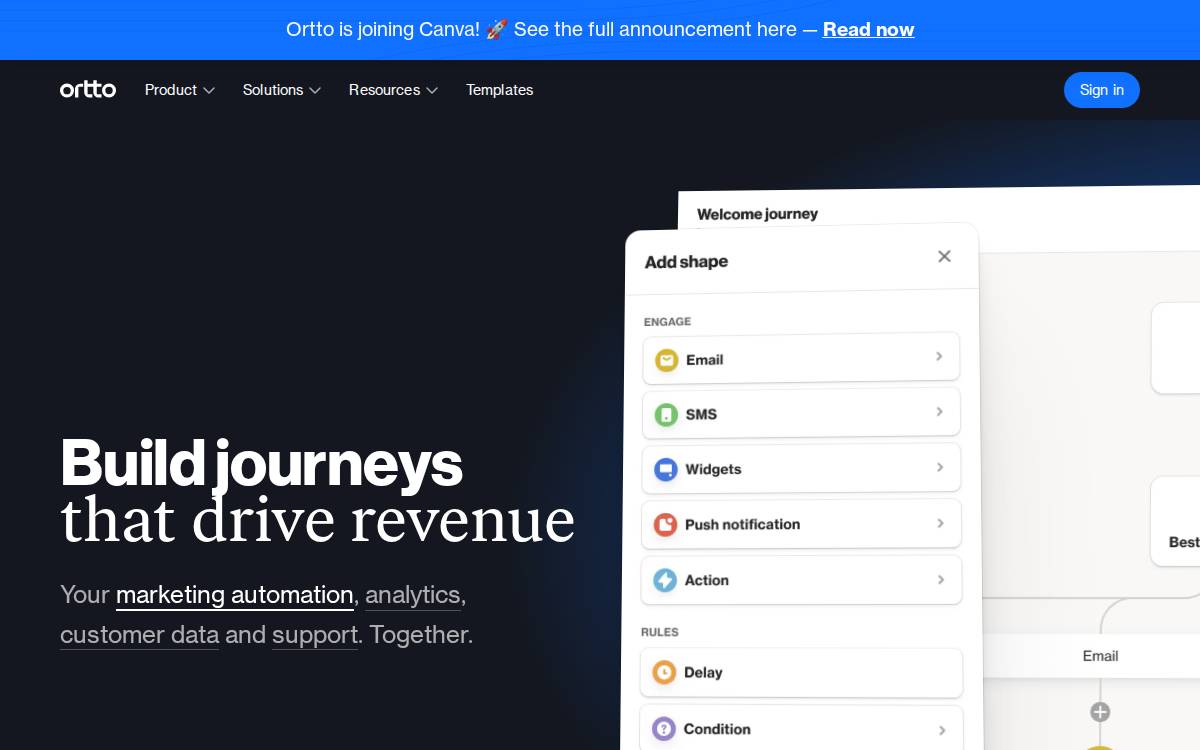Select the green SMS icon
The width and height of the screenshot is (1200, 750).
coord(666,414)
